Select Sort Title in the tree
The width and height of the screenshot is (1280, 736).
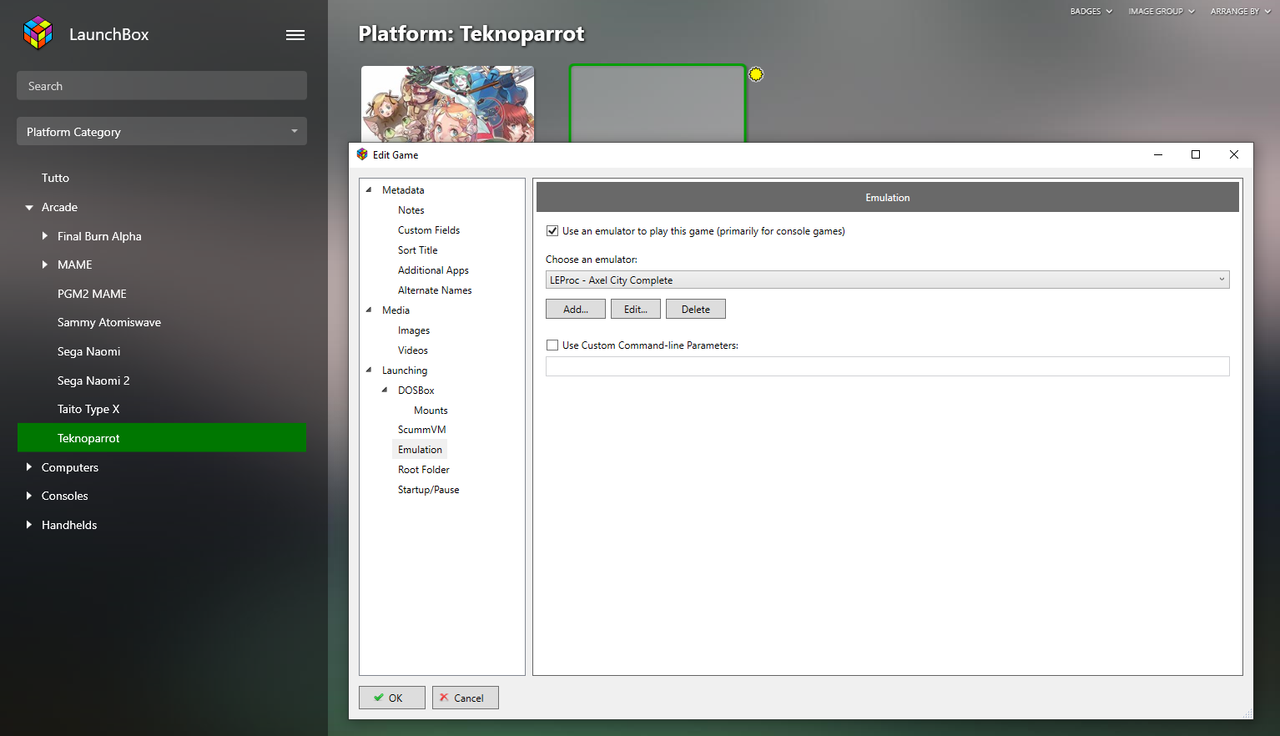pos(418,250)
